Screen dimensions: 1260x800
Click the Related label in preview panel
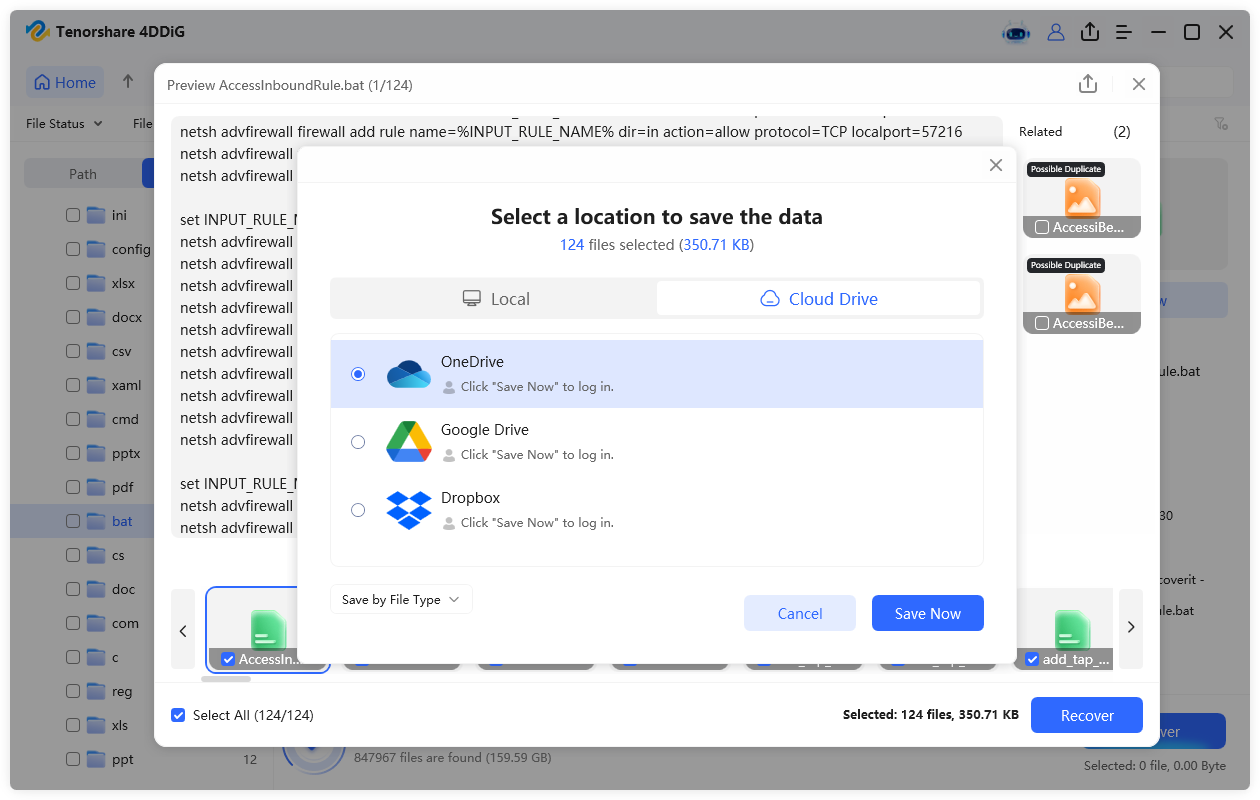1040,131
